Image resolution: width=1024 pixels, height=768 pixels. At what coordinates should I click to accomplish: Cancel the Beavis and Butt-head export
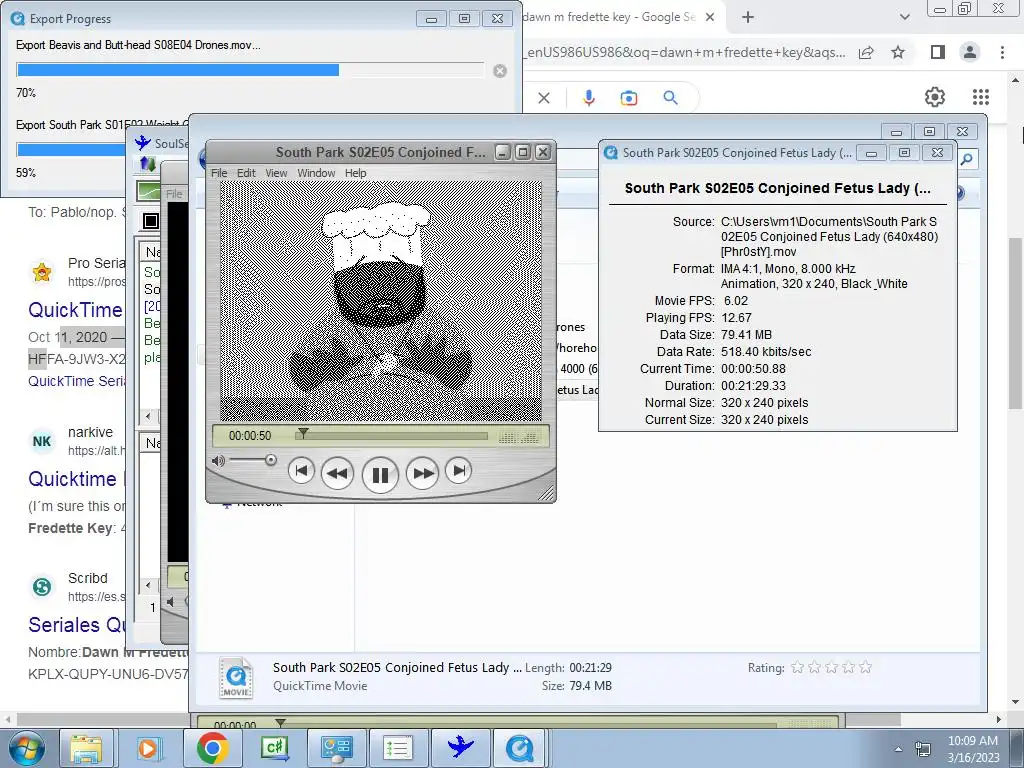coord(500,71)
